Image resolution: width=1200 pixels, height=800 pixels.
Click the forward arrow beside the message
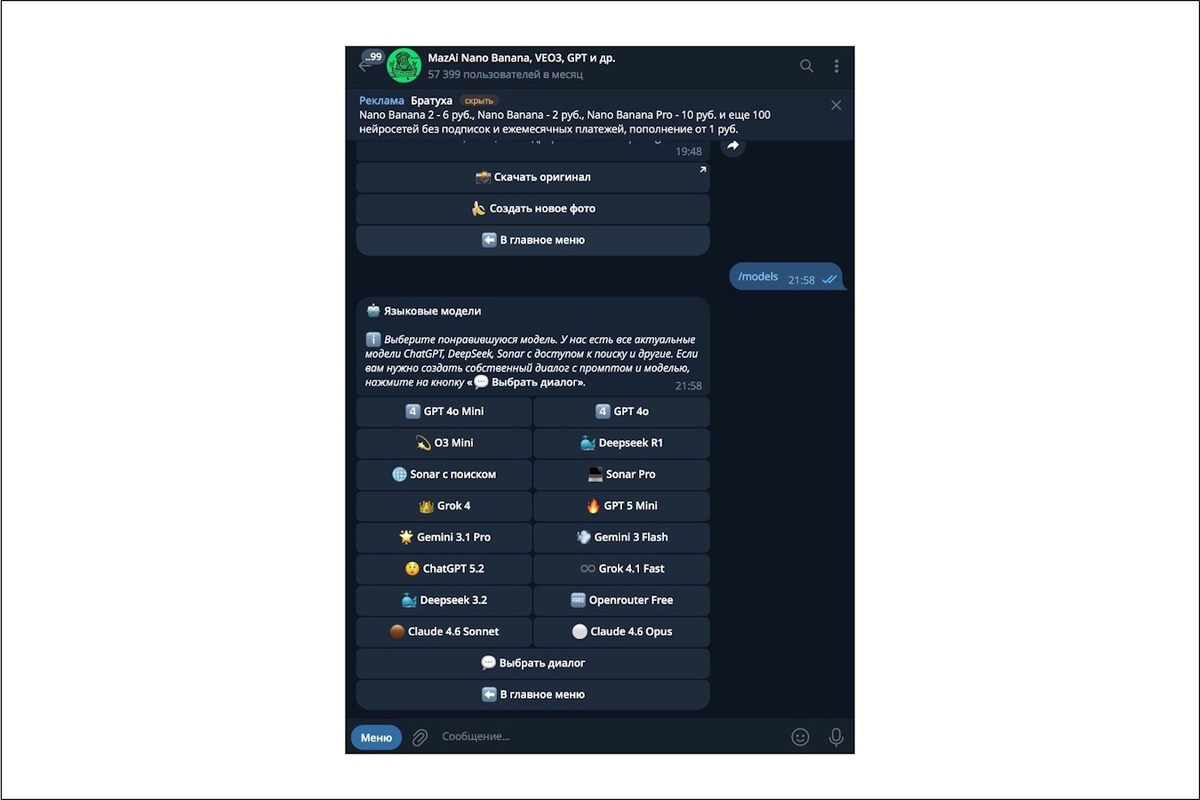coord(732,146)
